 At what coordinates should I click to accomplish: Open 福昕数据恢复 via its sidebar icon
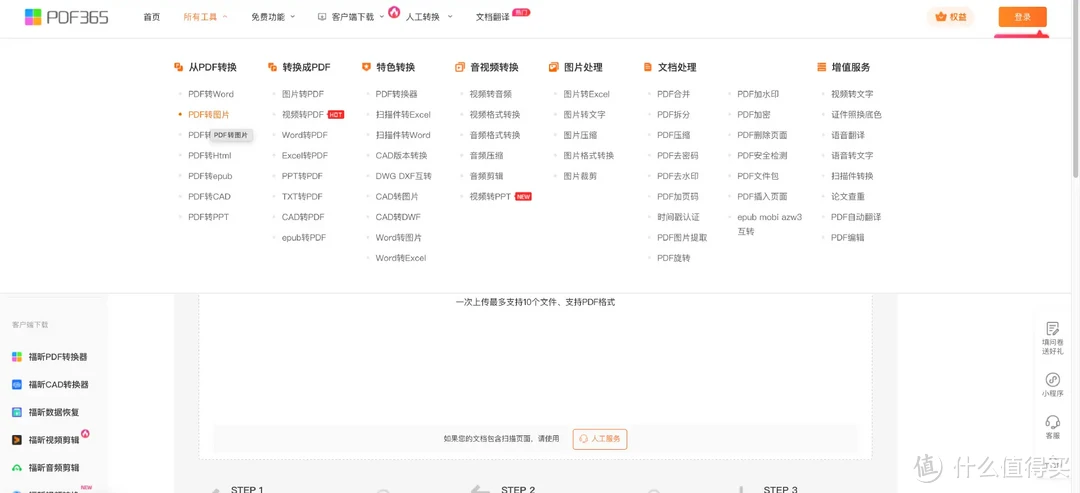coord(17,412)
